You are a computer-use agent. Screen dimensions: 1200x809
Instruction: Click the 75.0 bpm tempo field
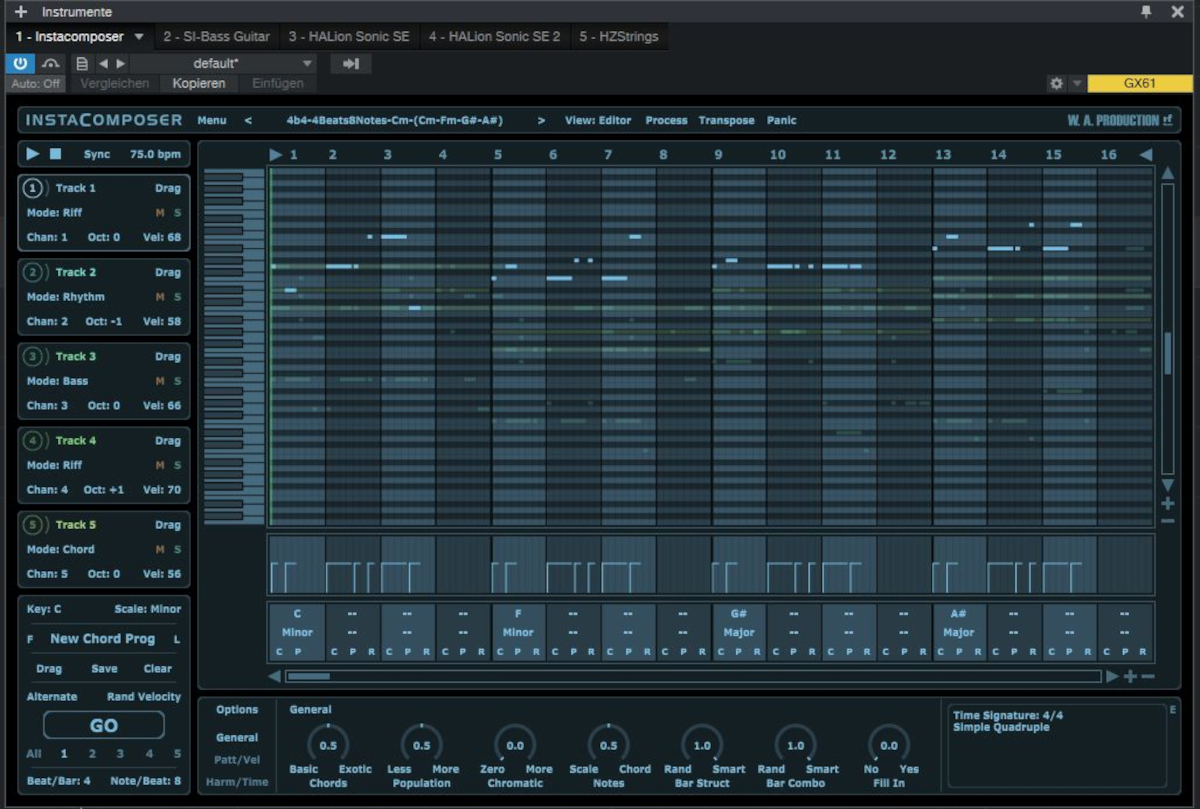(x=156, y=154)
